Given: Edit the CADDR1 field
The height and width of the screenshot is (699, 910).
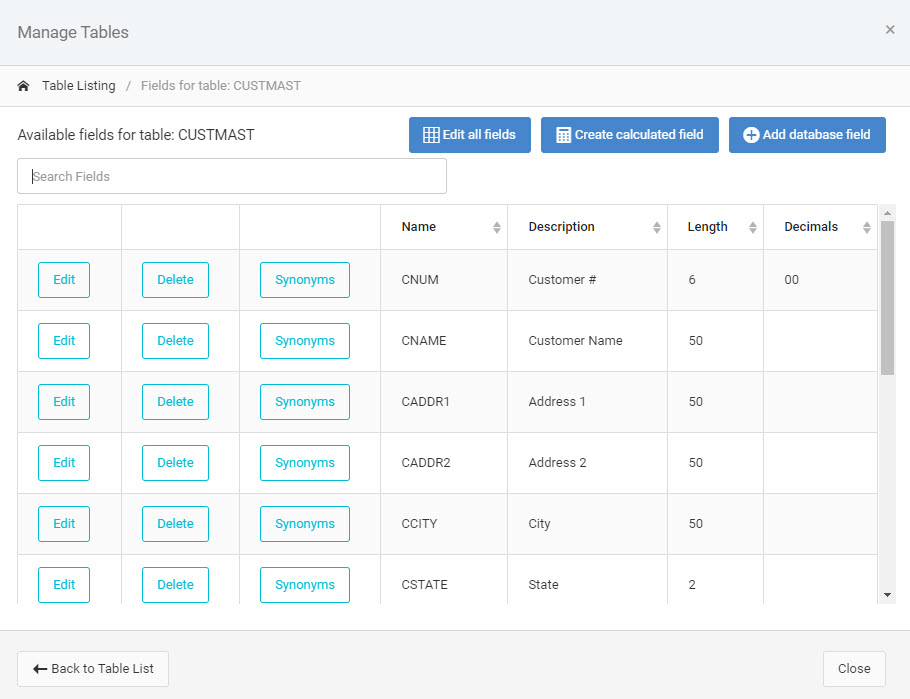Looking at the screenshot, I should (64, 402).
